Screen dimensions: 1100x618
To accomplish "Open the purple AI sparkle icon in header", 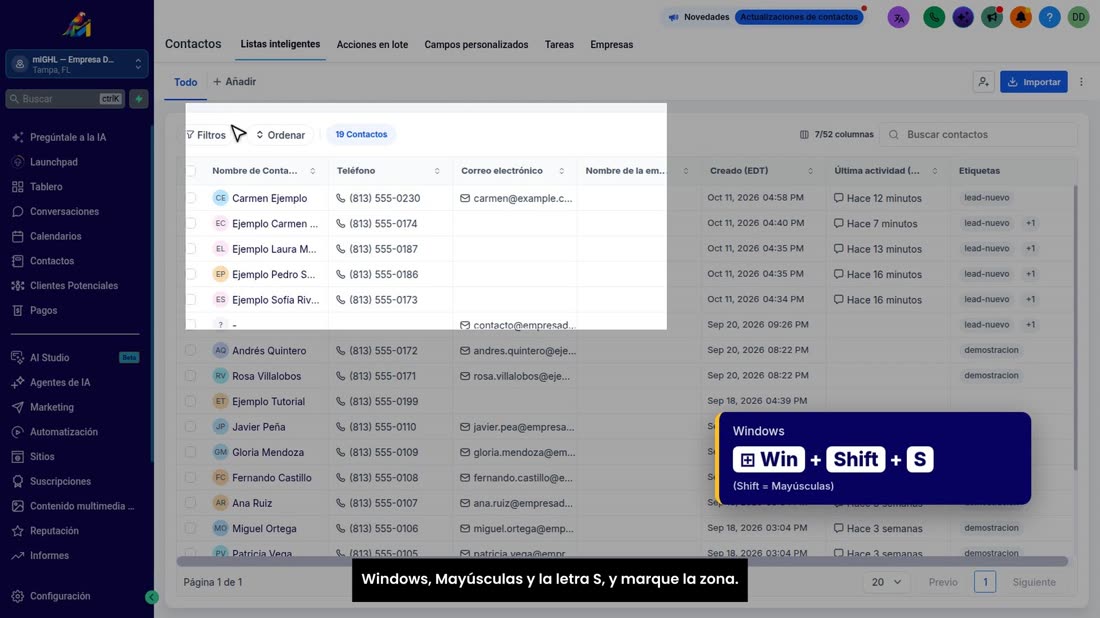I will click(963, 18).
